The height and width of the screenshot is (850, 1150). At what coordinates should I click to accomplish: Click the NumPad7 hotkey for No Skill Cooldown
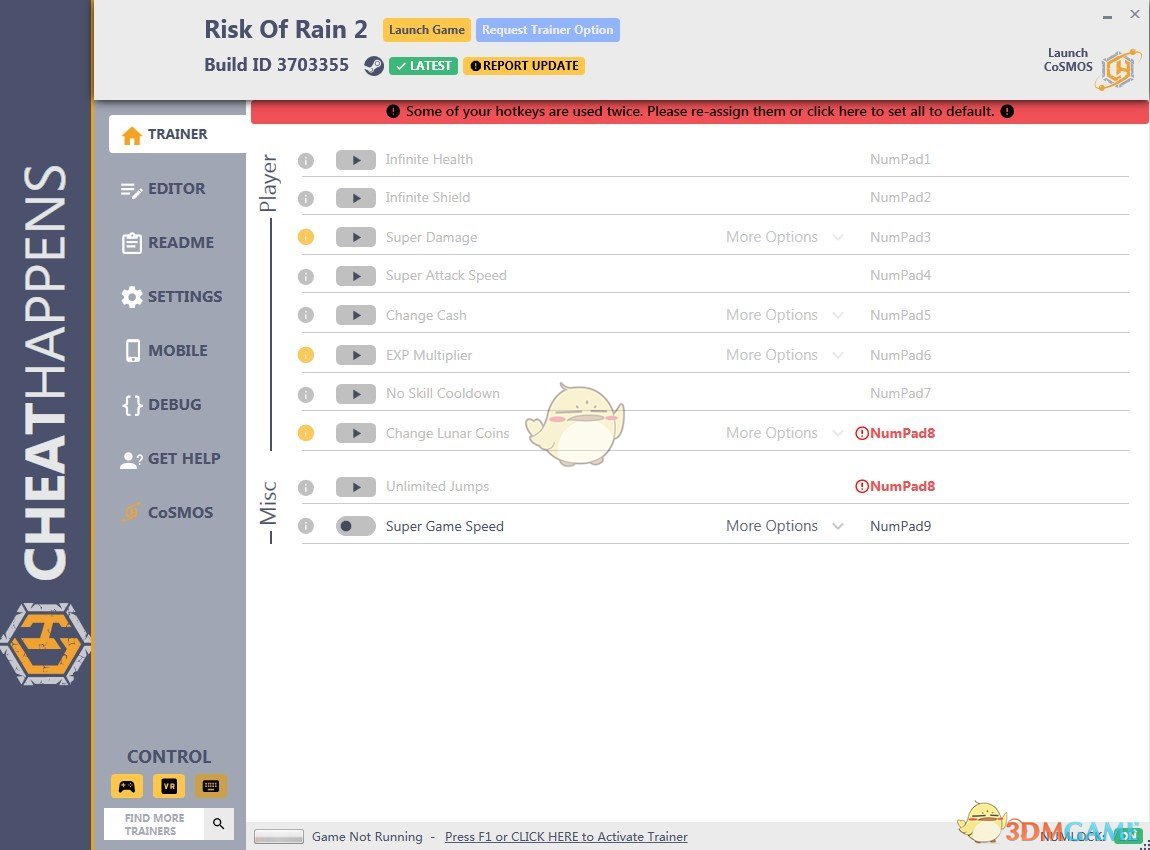click(900, 393)
